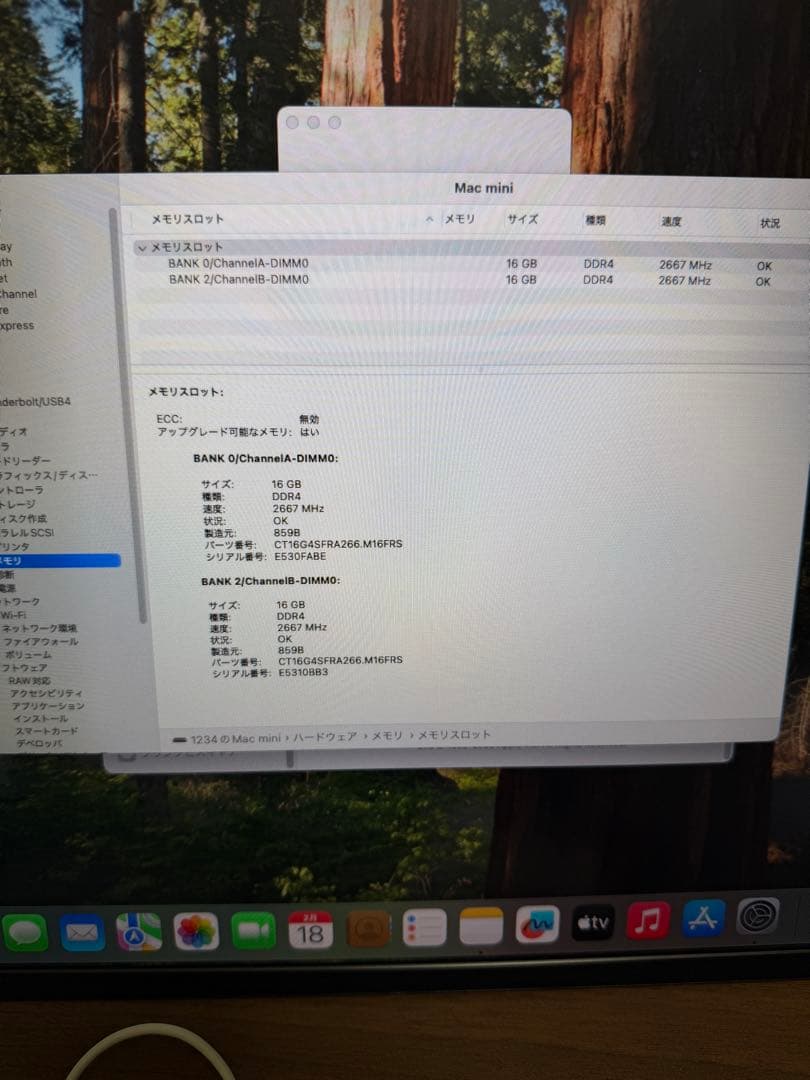Open Messages from the Dock
This screenshot has width=810, height=1080.
[x=25, y=933]
